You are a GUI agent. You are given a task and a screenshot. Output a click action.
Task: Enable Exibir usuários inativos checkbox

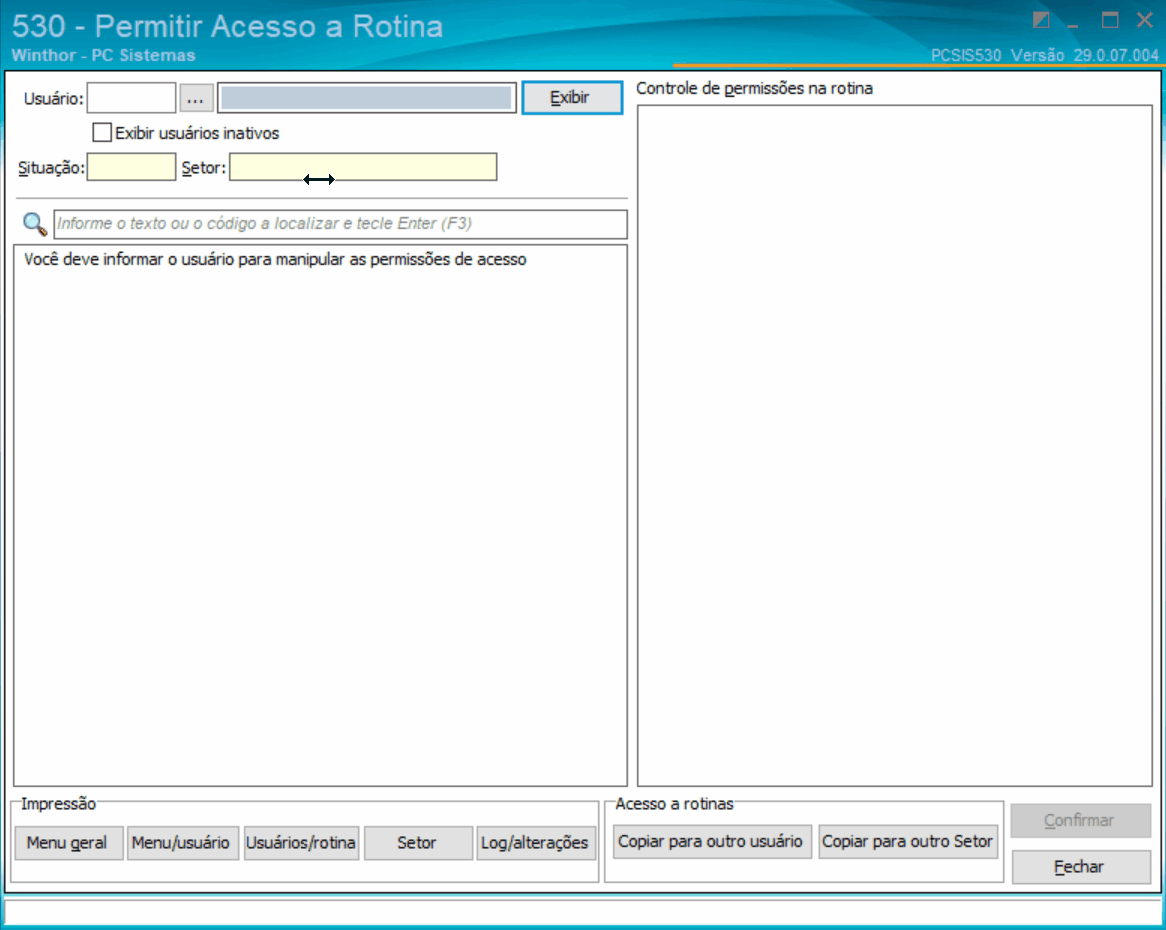pyautogui.click(x=102, y=132)
